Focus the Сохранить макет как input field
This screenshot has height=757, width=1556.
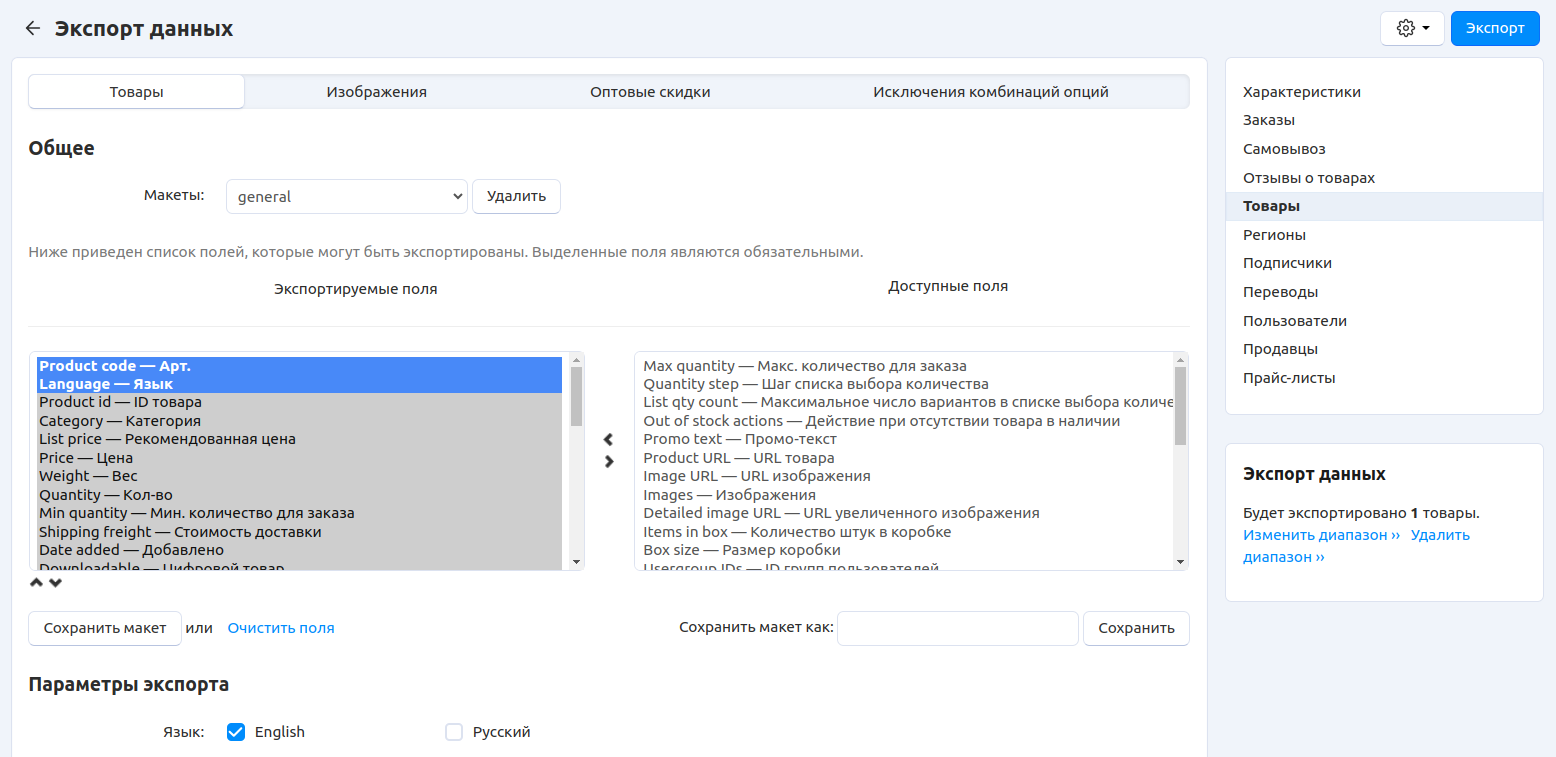coord(957,629)
